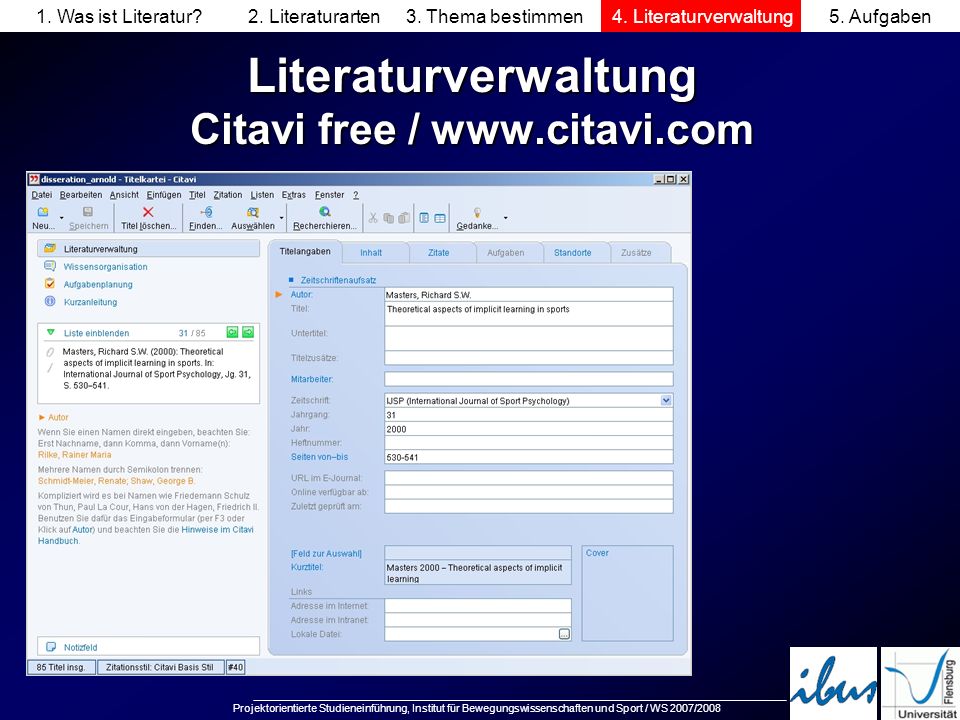Switch to the table view icon
960x720 pixels.
click(x=440, y=218)
